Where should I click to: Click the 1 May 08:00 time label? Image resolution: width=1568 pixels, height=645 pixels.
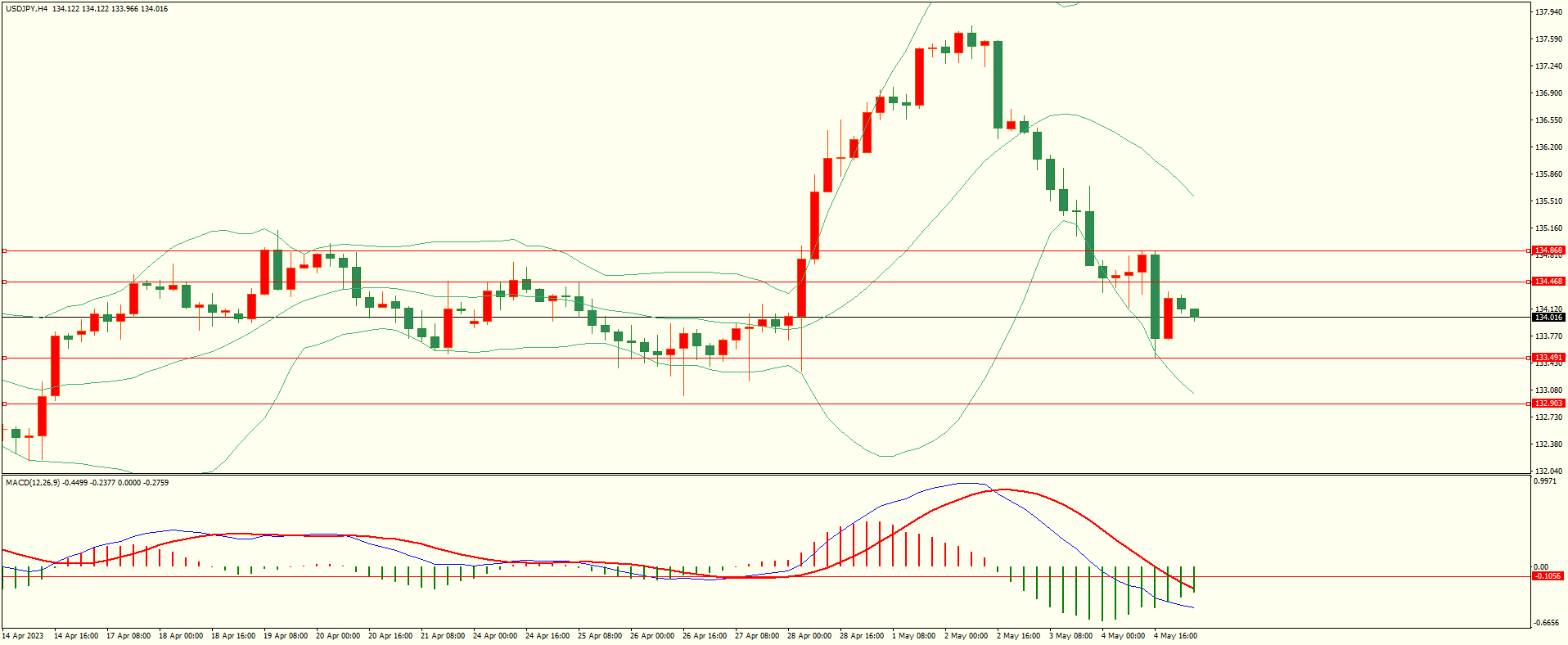click(914, 636)
